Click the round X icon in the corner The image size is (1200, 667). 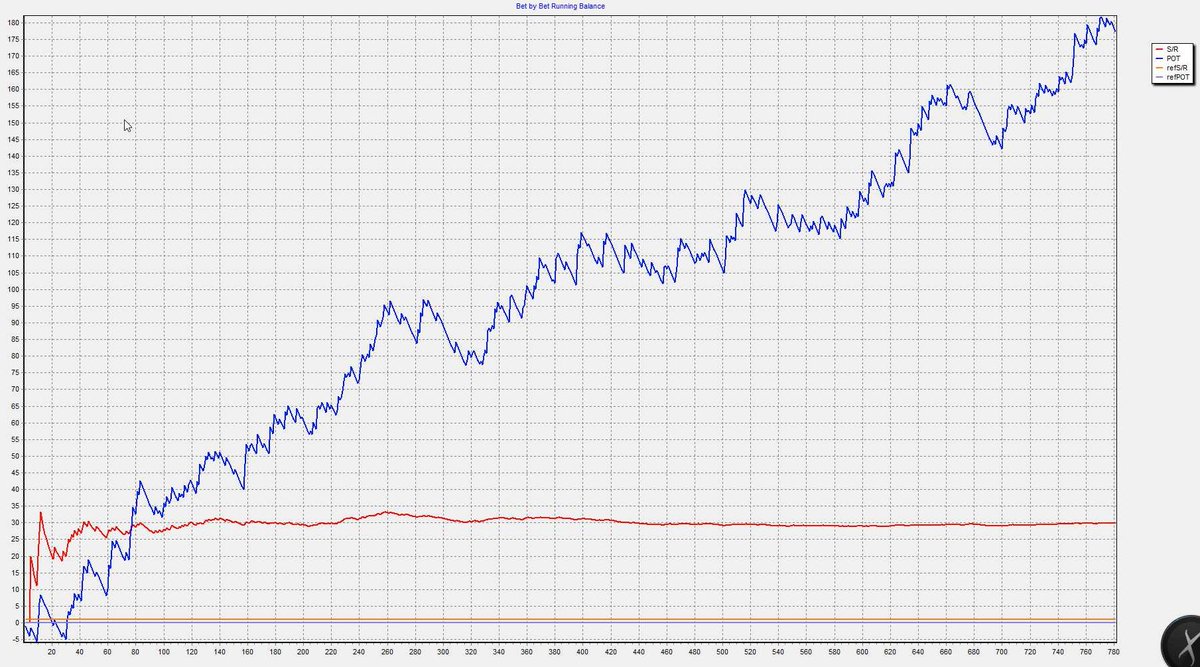coord(1182,643)
